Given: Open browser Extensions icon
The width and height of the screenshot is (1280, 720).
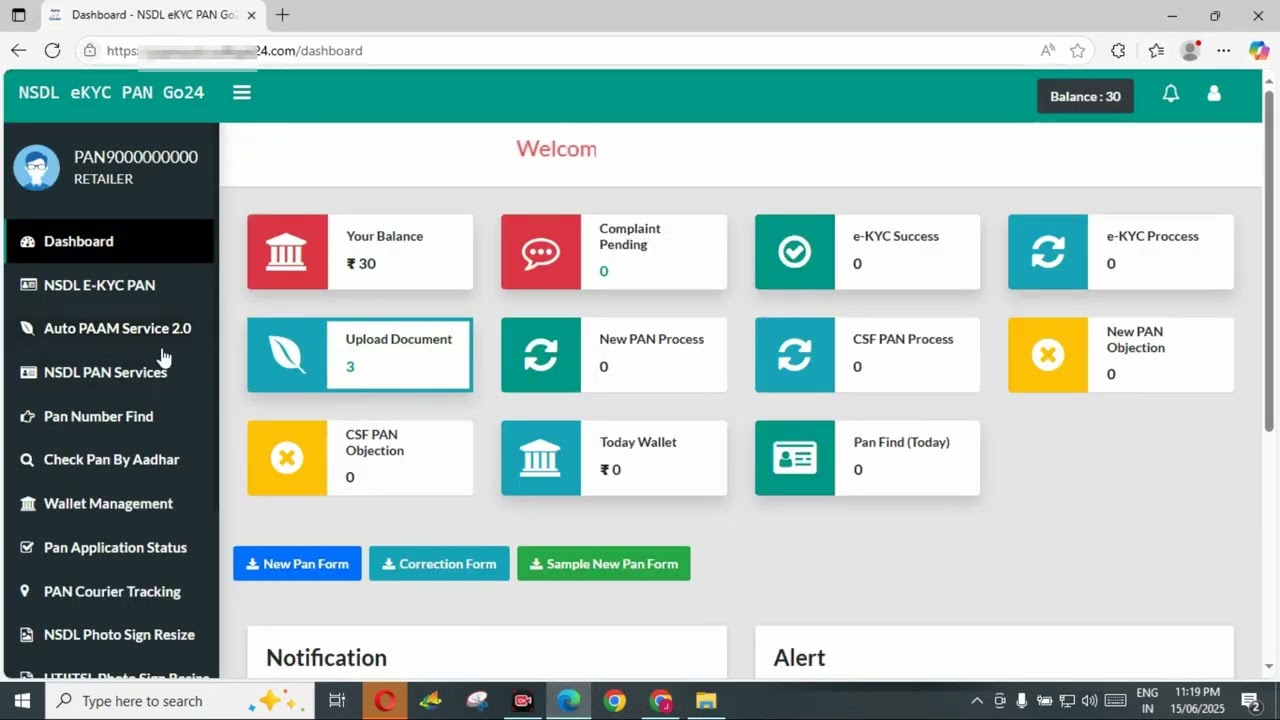Looking at the screenshot, I should (x=1118, y=51).
